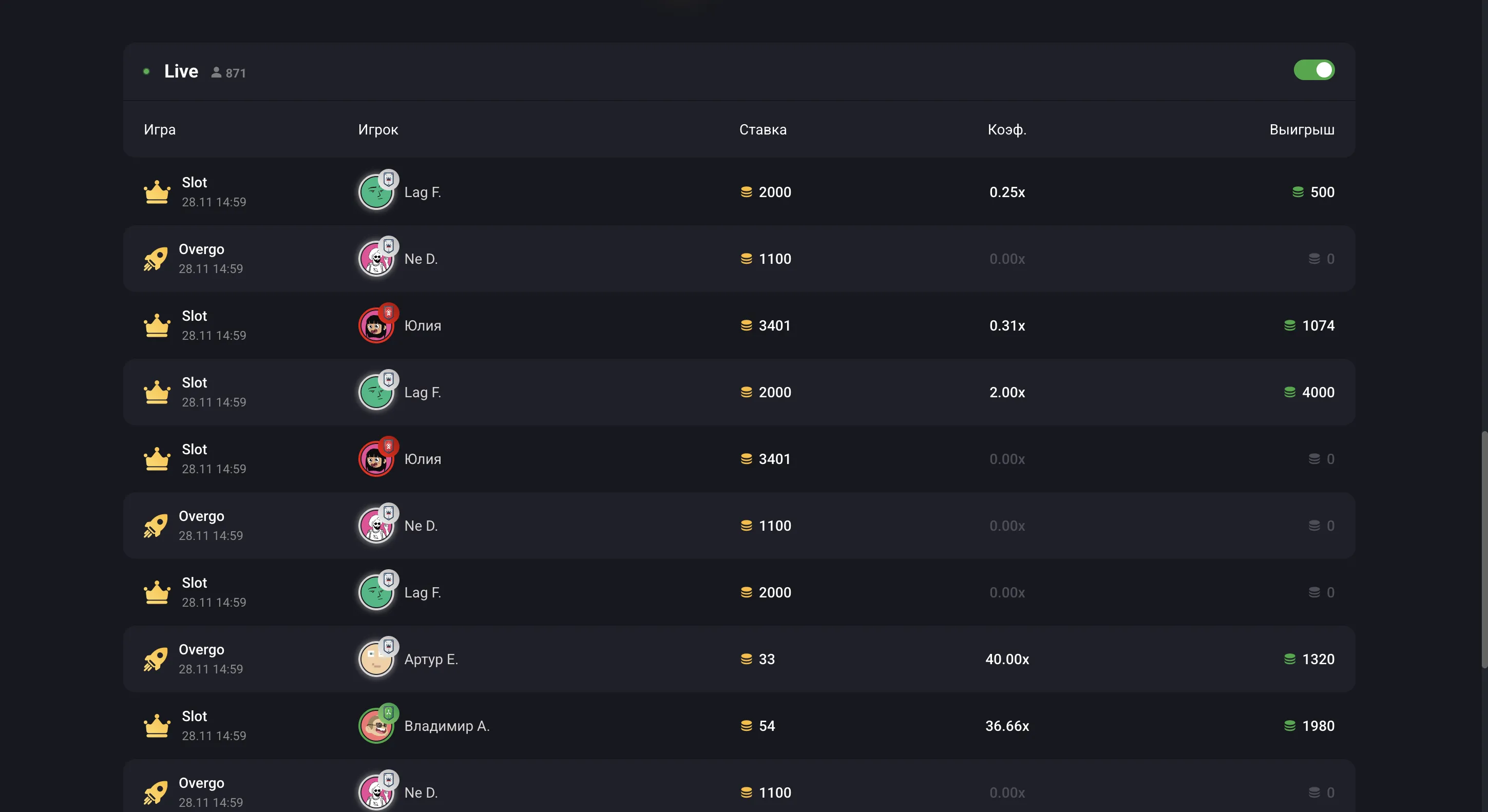Click the green coin icon beside the 1980 win
The image size is (1488, 812).
pos(1289,726)
